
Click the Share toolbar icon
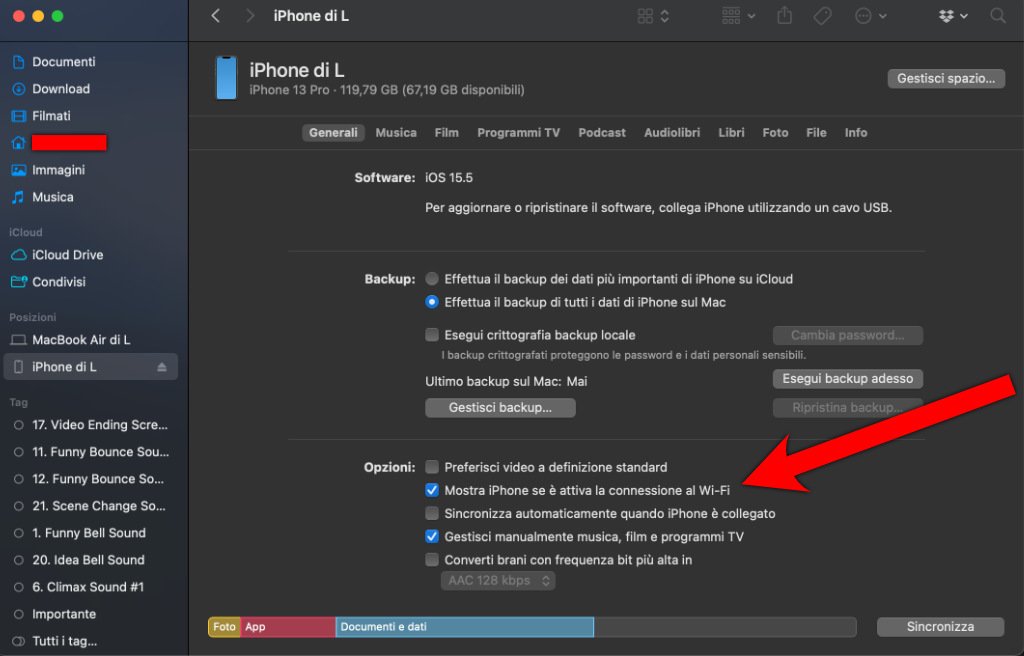click(784, 16)
